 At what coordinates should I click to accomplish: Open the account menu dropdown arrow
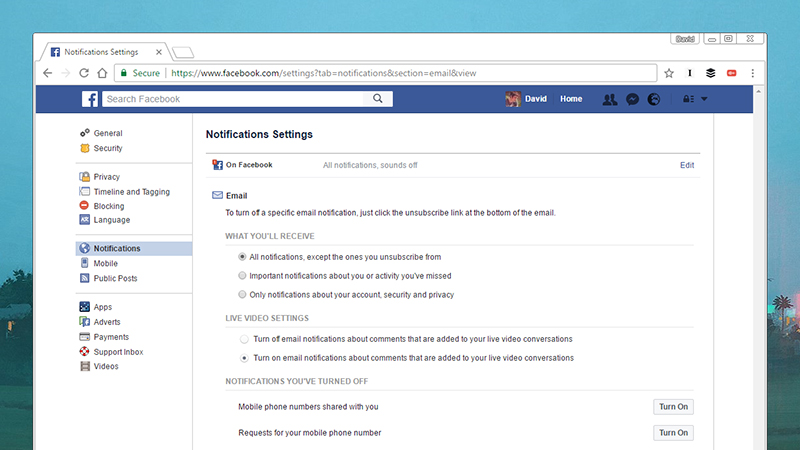(x=704, y=99)
